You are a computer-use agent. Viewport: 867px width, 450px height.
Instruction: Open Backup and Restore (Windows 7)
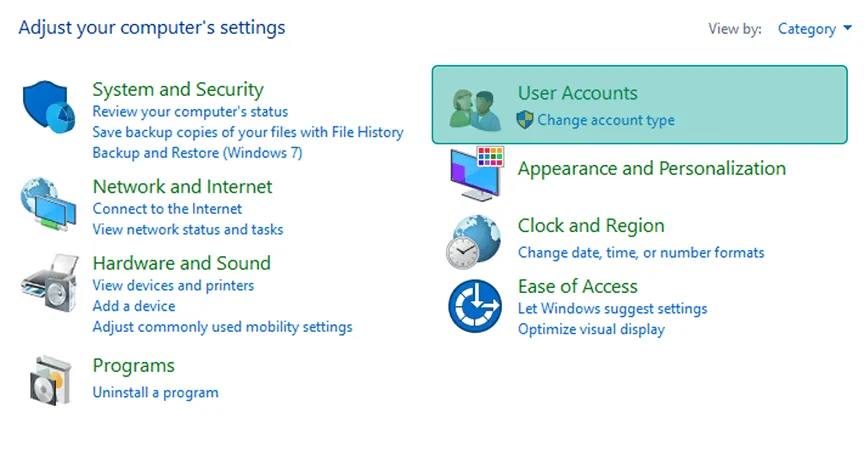point(197,153)
